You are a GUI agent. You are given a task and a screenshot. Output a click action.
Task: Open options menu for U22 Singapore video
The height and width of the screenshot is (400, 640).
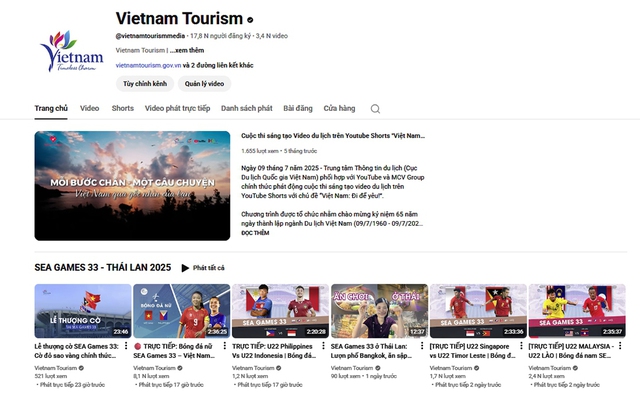click(521, 346)
